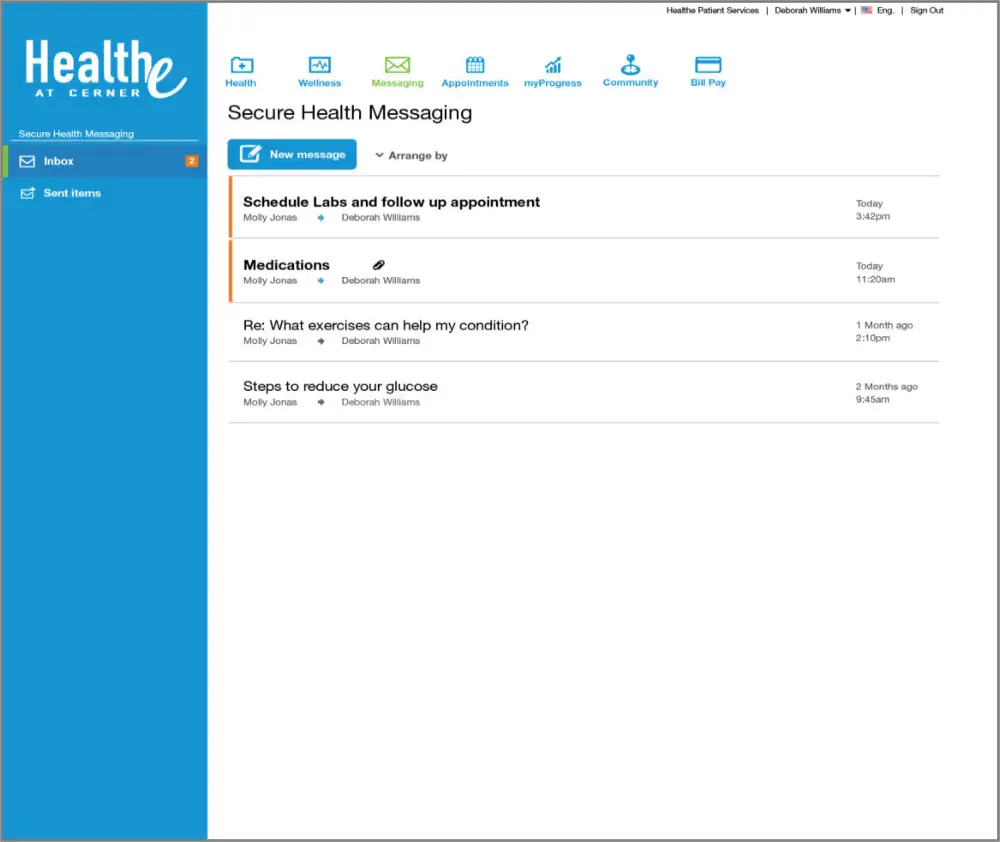The height and width of the screenshot is (842, 1000).
Task: Select Sent items in the sidebar
Action: coord(72,193)
